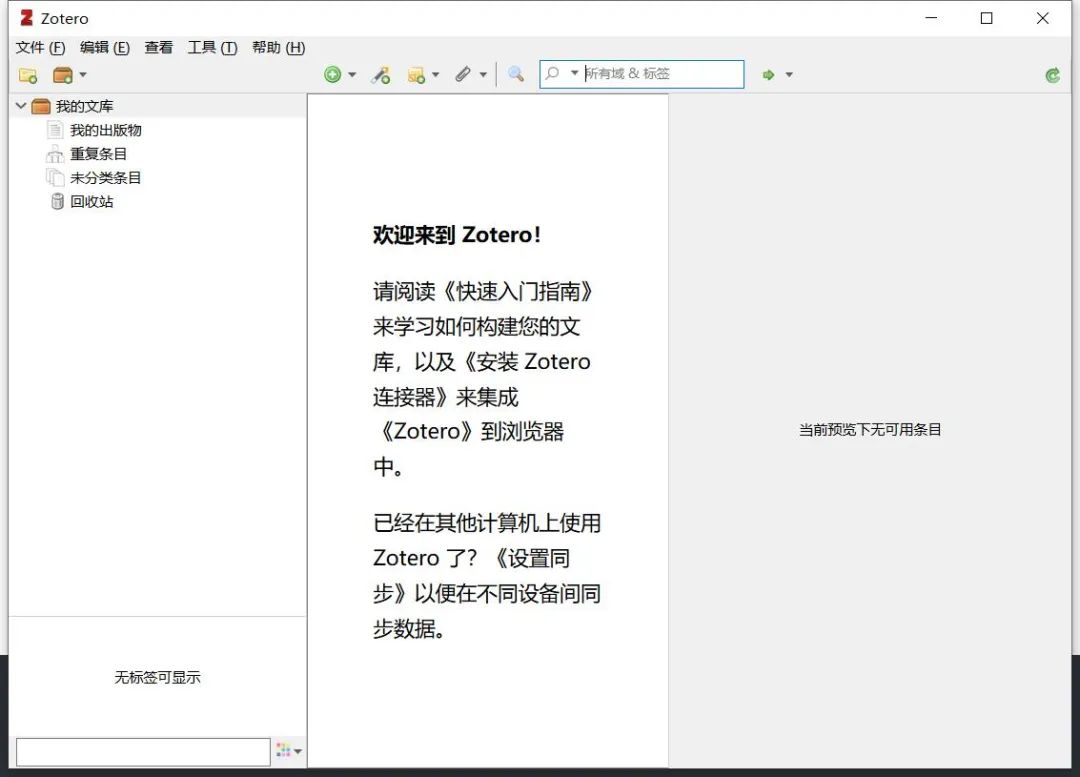This screenshot has width=1080, height=777.
Task: Open the Locate dropdown arrow
Action: coord(789,74)
